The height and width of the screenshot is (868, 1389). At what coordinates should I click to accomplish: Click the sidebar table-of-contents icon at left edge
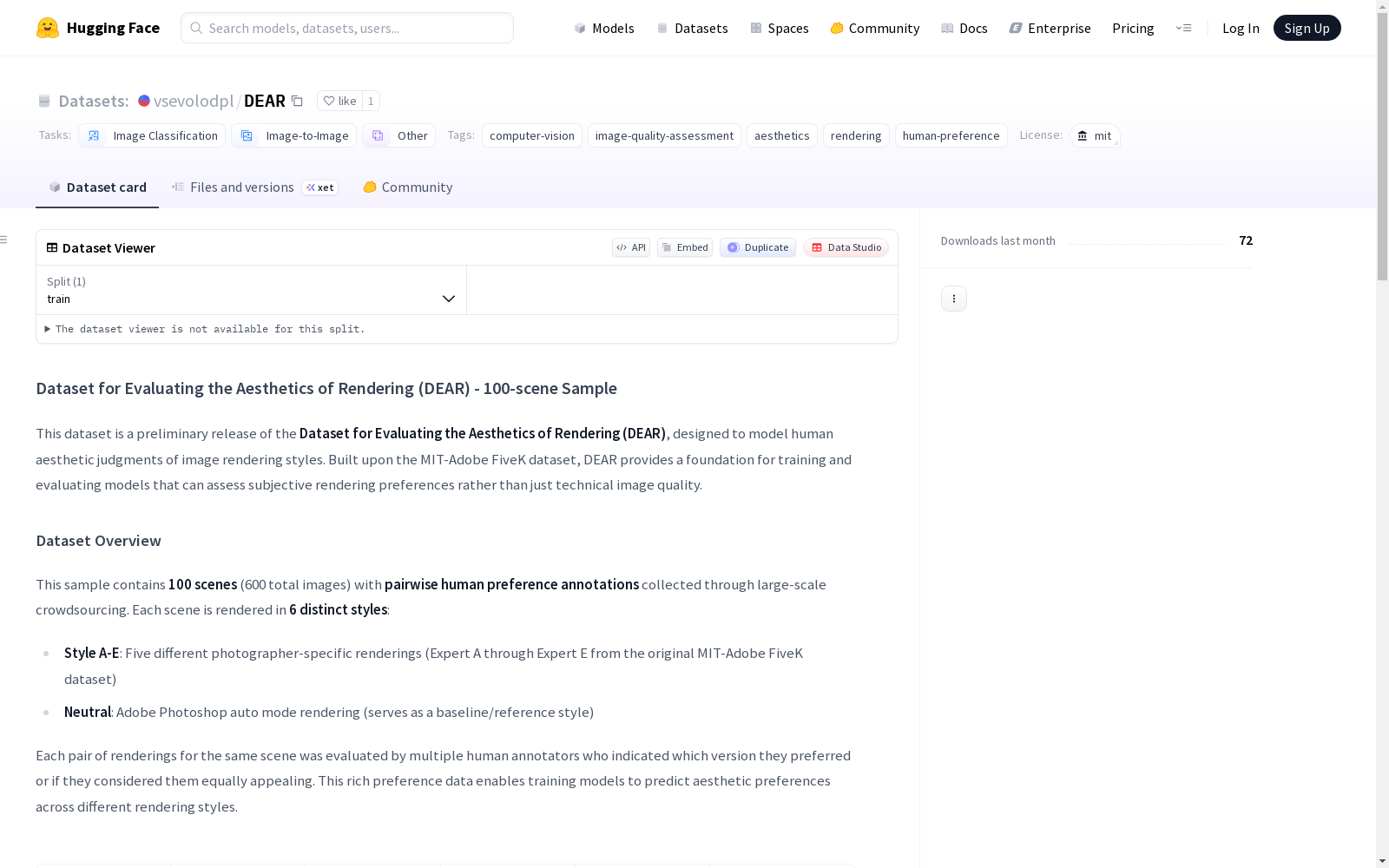[4, 240]
